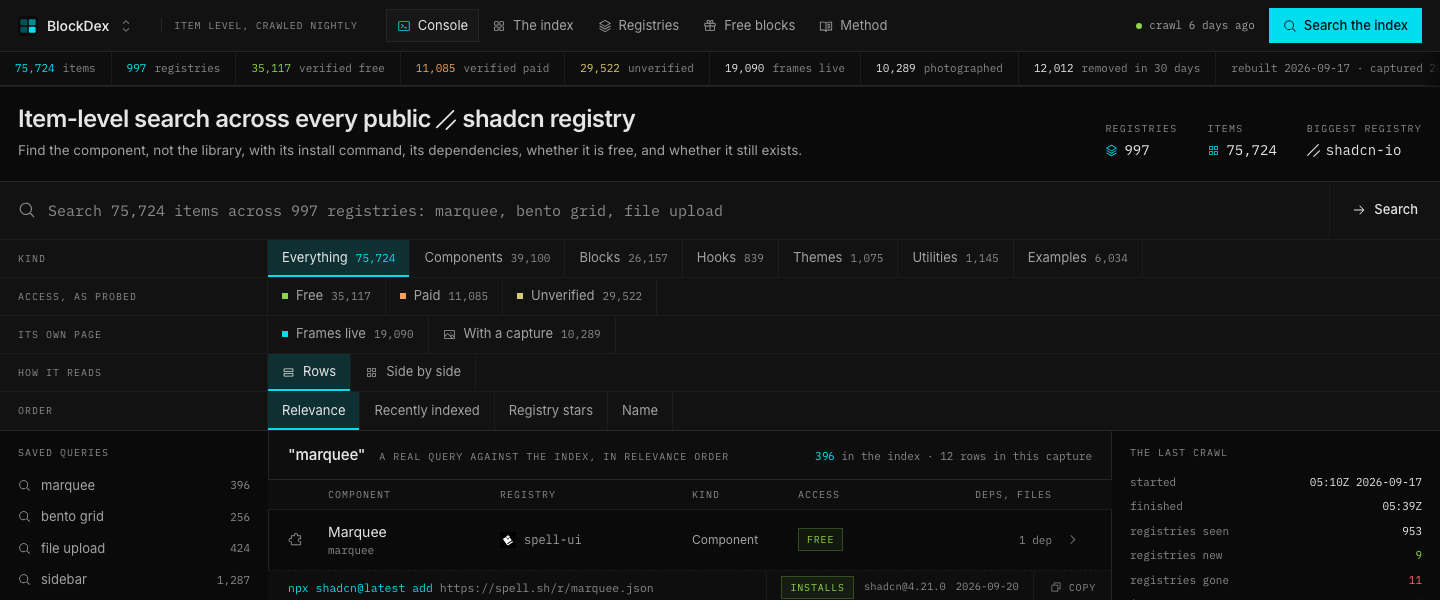Click the 11,085 verified paid stat
The height and width of the screenshot is (600, 1440).
pyautogui.click(x=482, y=68)
